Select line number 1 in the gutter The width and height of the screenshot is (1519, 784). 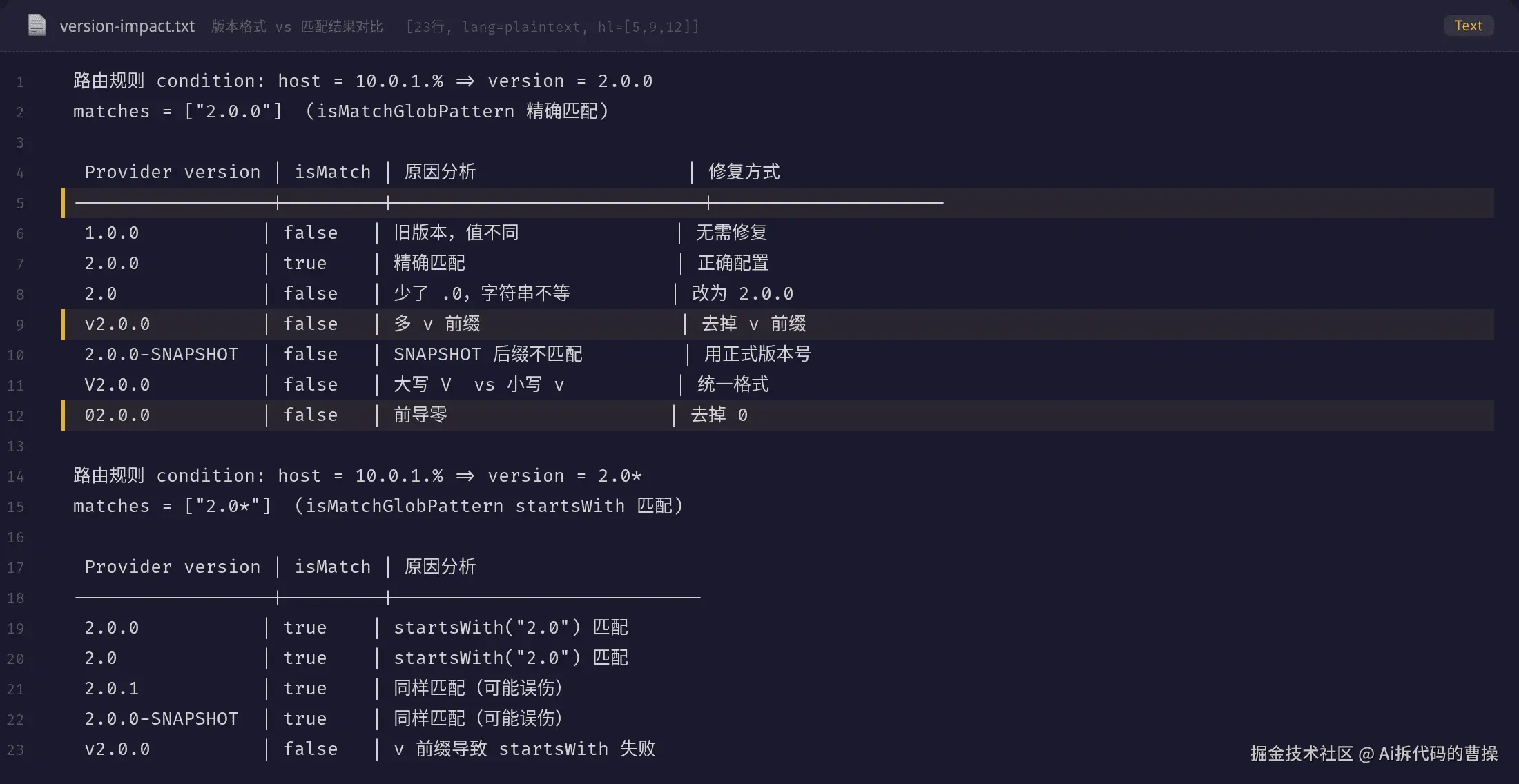(20, 82)
